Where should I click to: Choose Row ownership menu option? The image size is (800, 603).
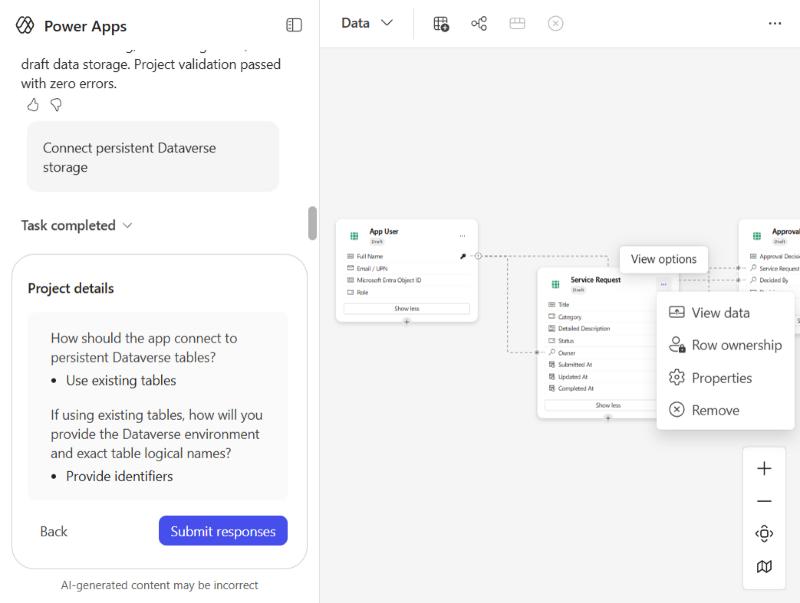tap(725, 345)
